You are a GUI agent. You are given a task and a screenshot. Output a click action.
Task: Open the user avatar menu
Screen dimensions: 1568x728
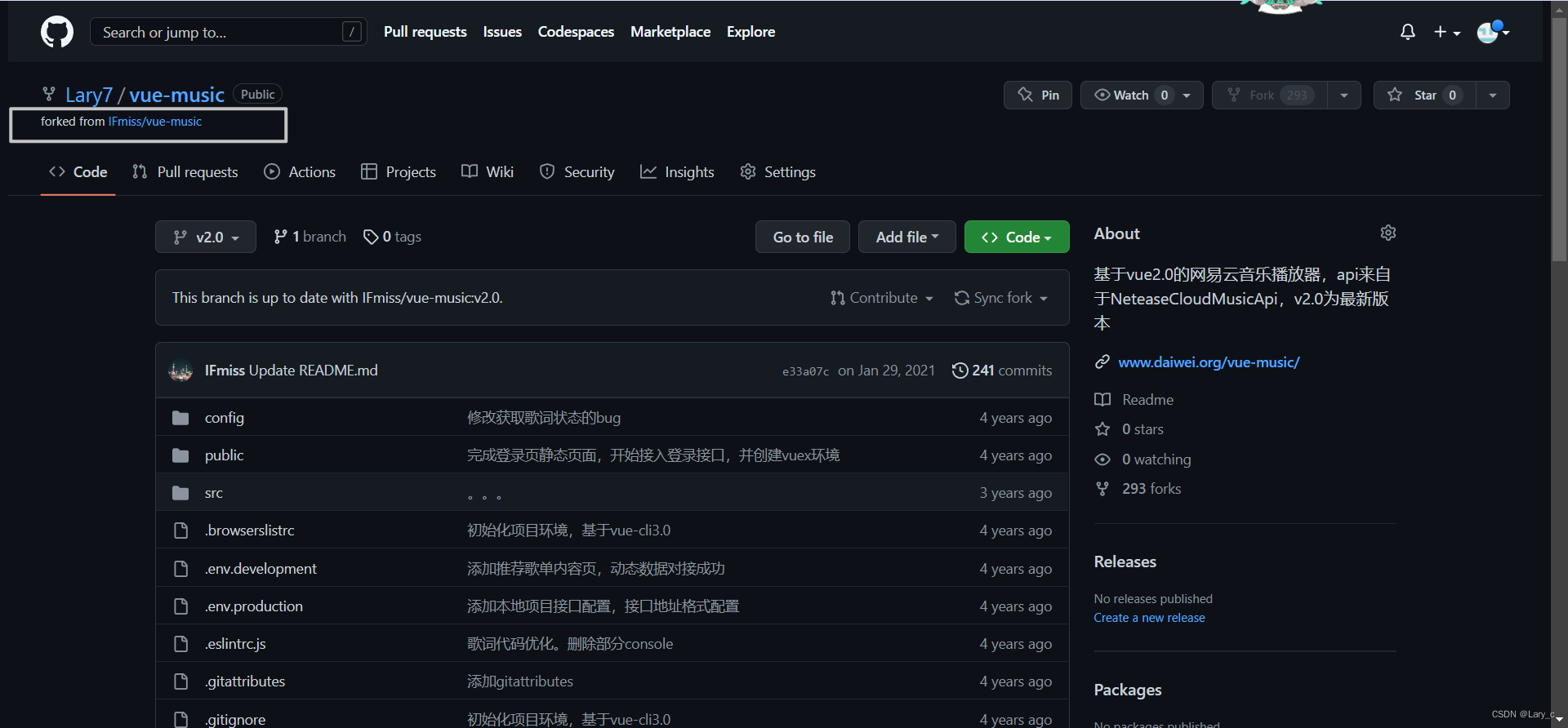tap(1493, 32)
